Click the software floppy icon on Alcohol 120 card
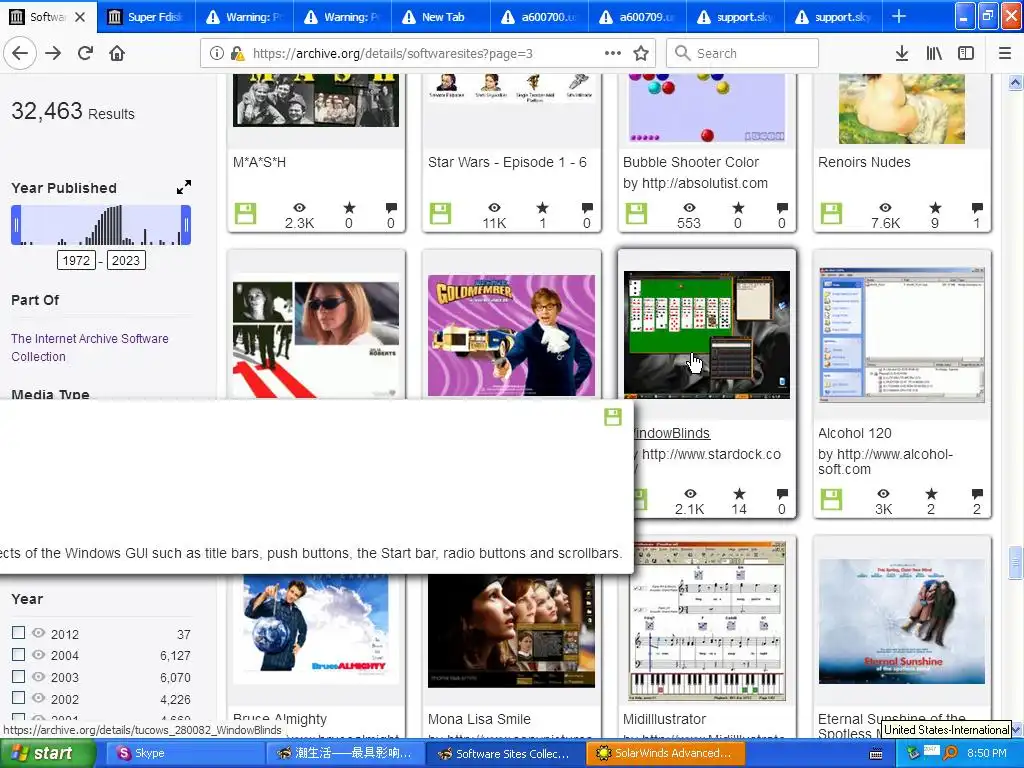The image size is (1024, 768). pyautogui.click(x=831, y=500)
